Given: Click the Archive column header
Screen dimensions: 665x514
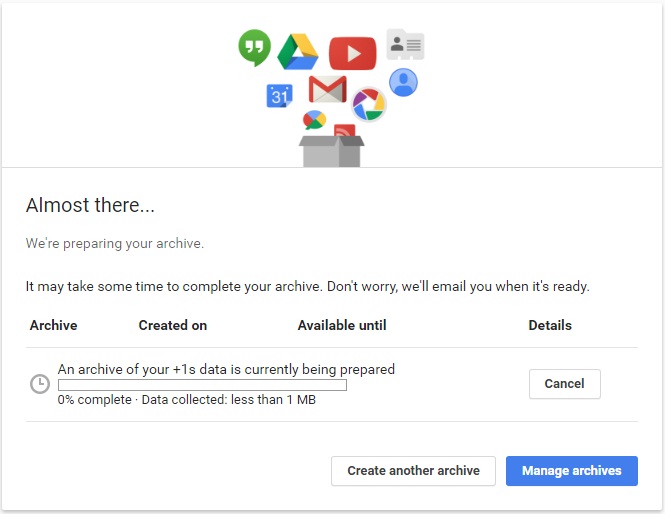Looking at the screenshot, I should tap(53, 325).
